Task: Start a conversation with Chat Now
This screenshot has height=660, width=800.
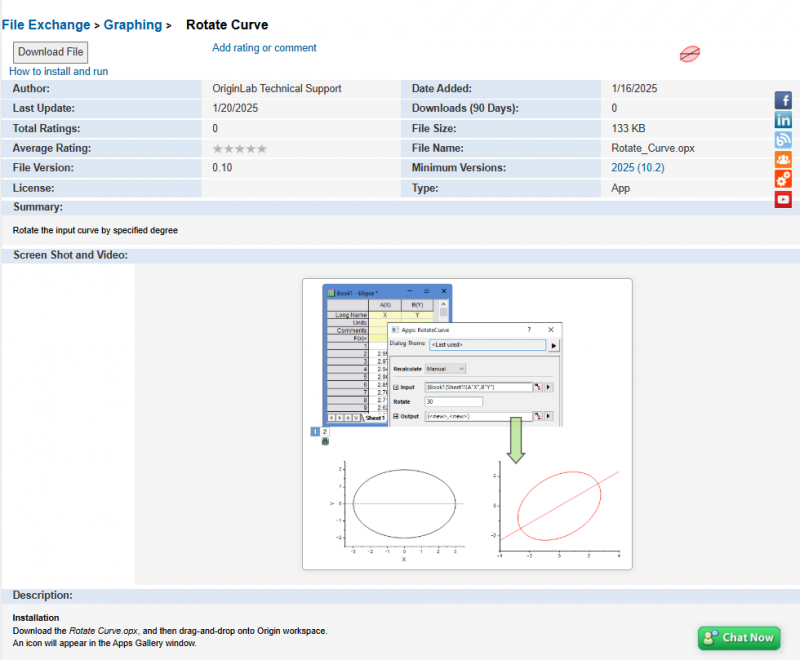Action: 739,638
